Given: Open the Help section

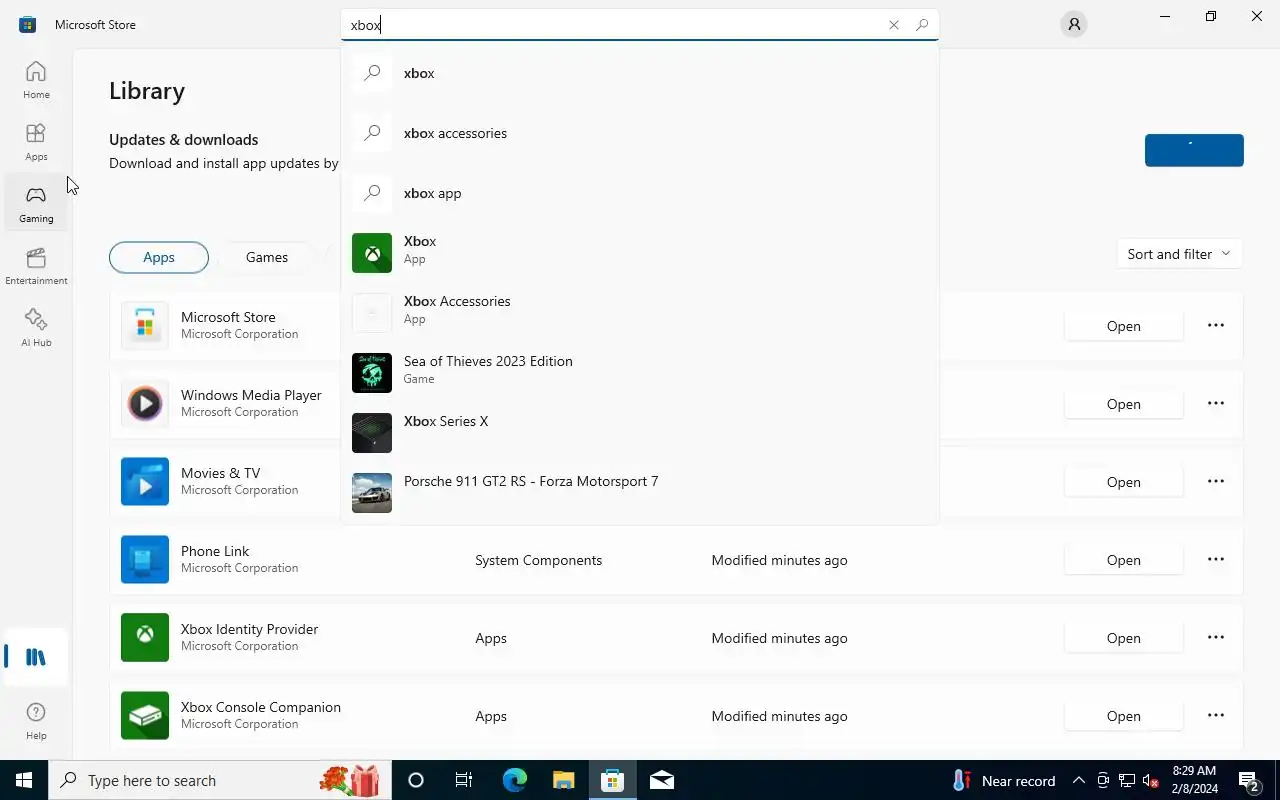Looking at the screenshot, I should (36, 720).
